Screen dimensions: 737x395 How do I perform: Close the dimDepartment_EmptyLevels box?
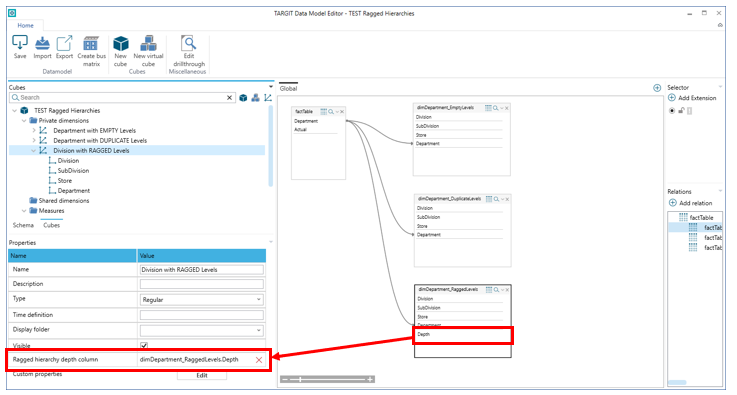pyautogui.click(x=507, y=108)
